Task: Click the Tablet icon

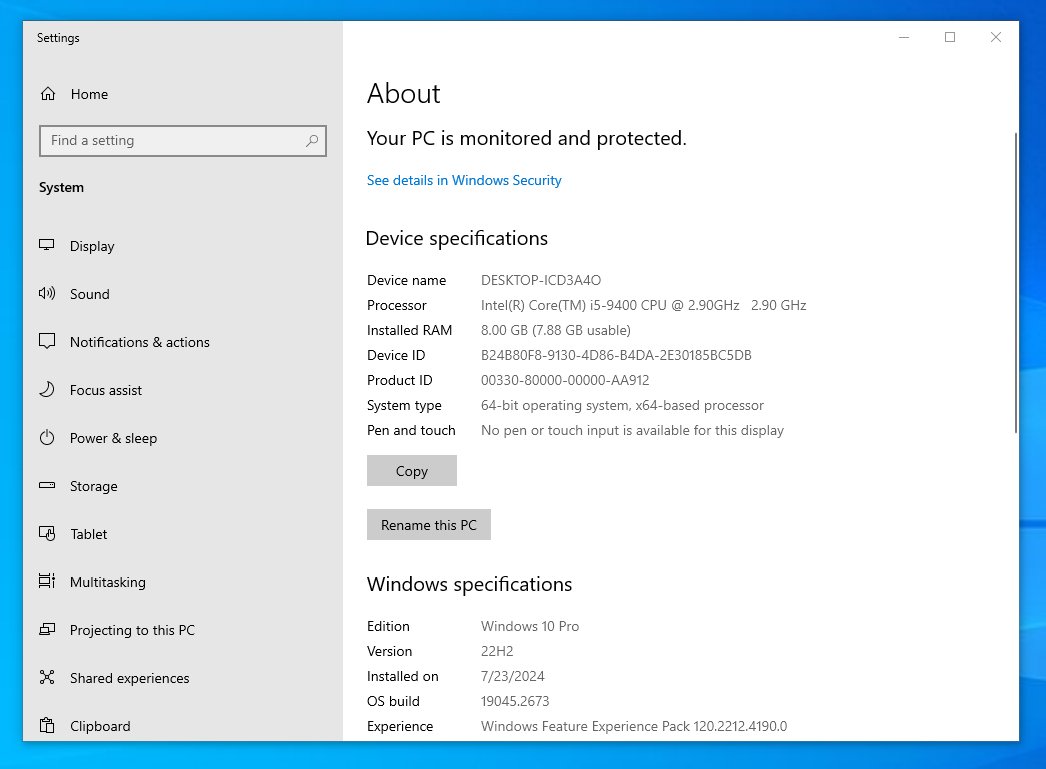Action: (47, 534)
